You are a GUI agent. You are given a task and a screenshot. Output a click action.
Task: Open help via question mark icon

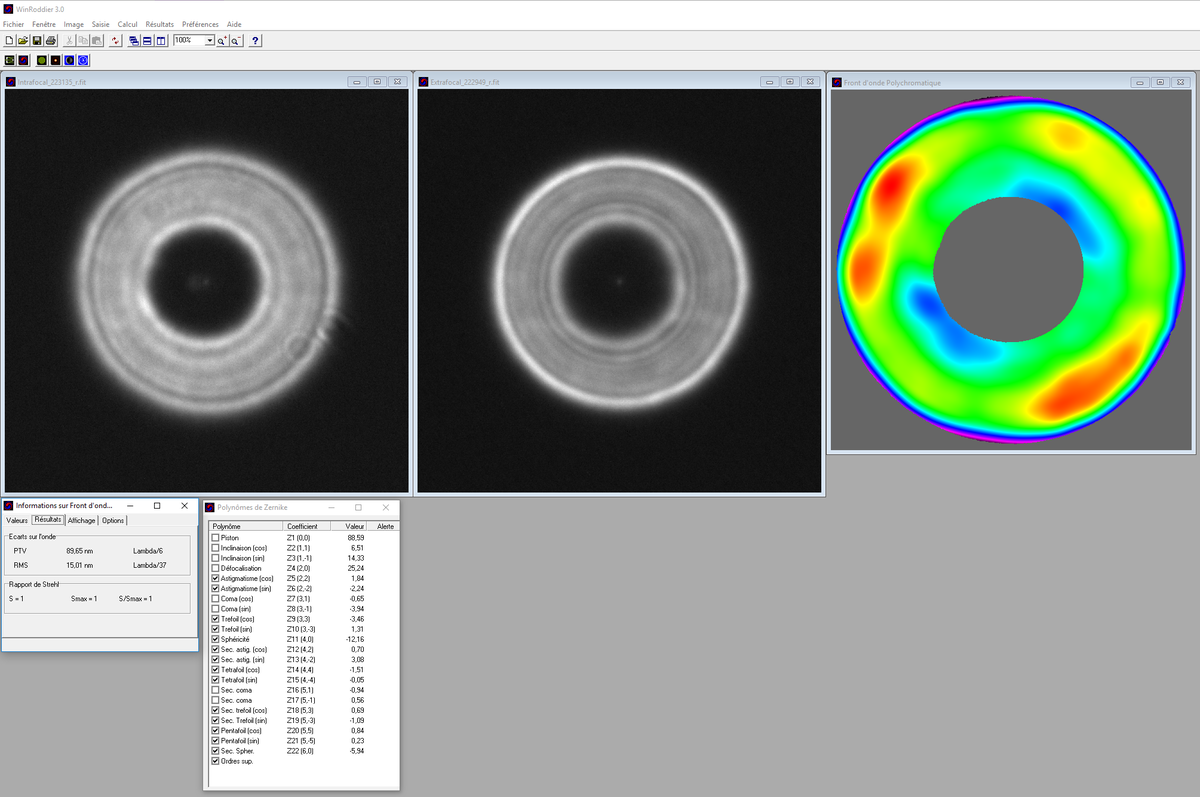pos(255,40)
